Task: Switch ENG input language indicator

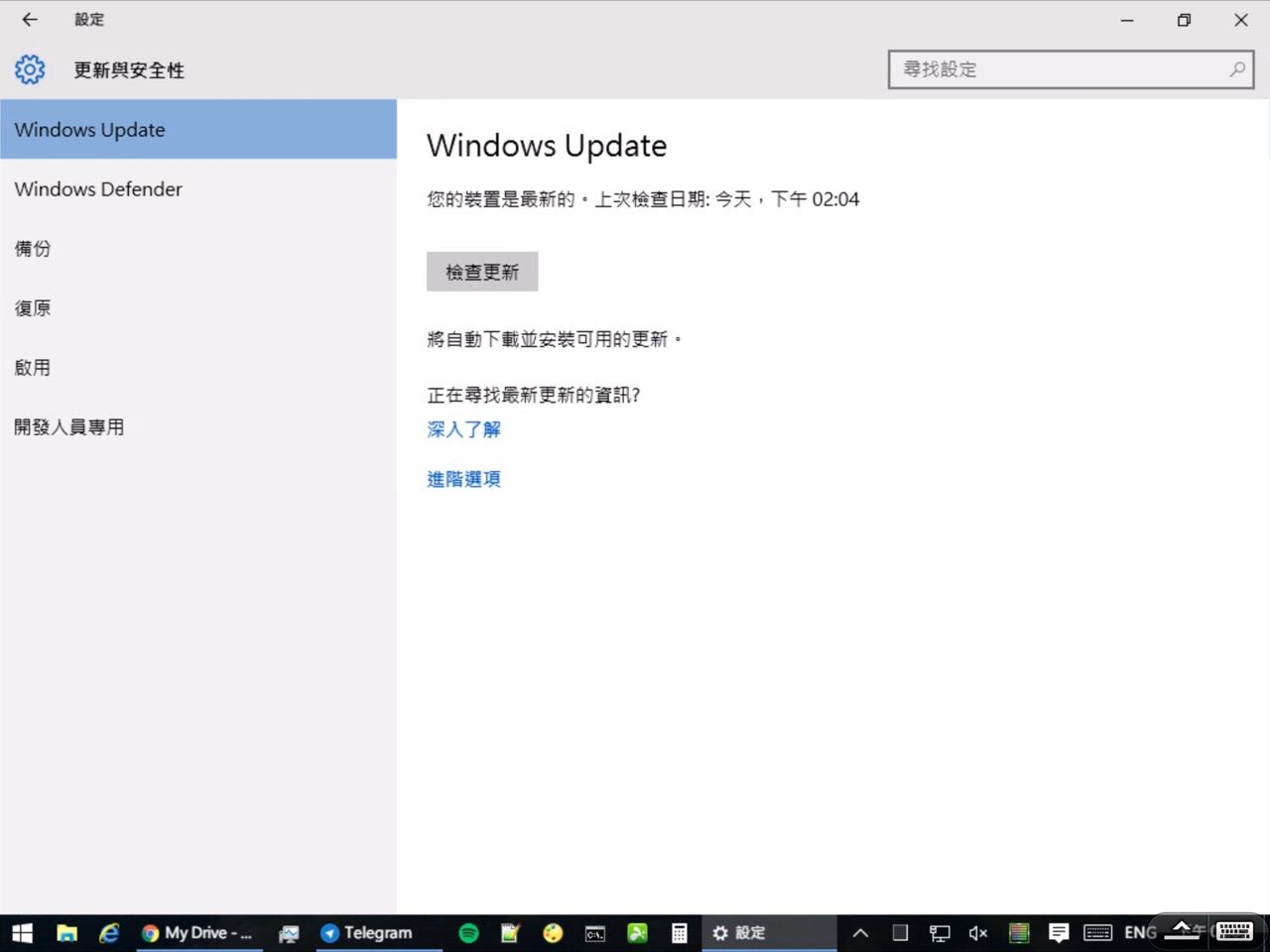Action: (1140, 933)
